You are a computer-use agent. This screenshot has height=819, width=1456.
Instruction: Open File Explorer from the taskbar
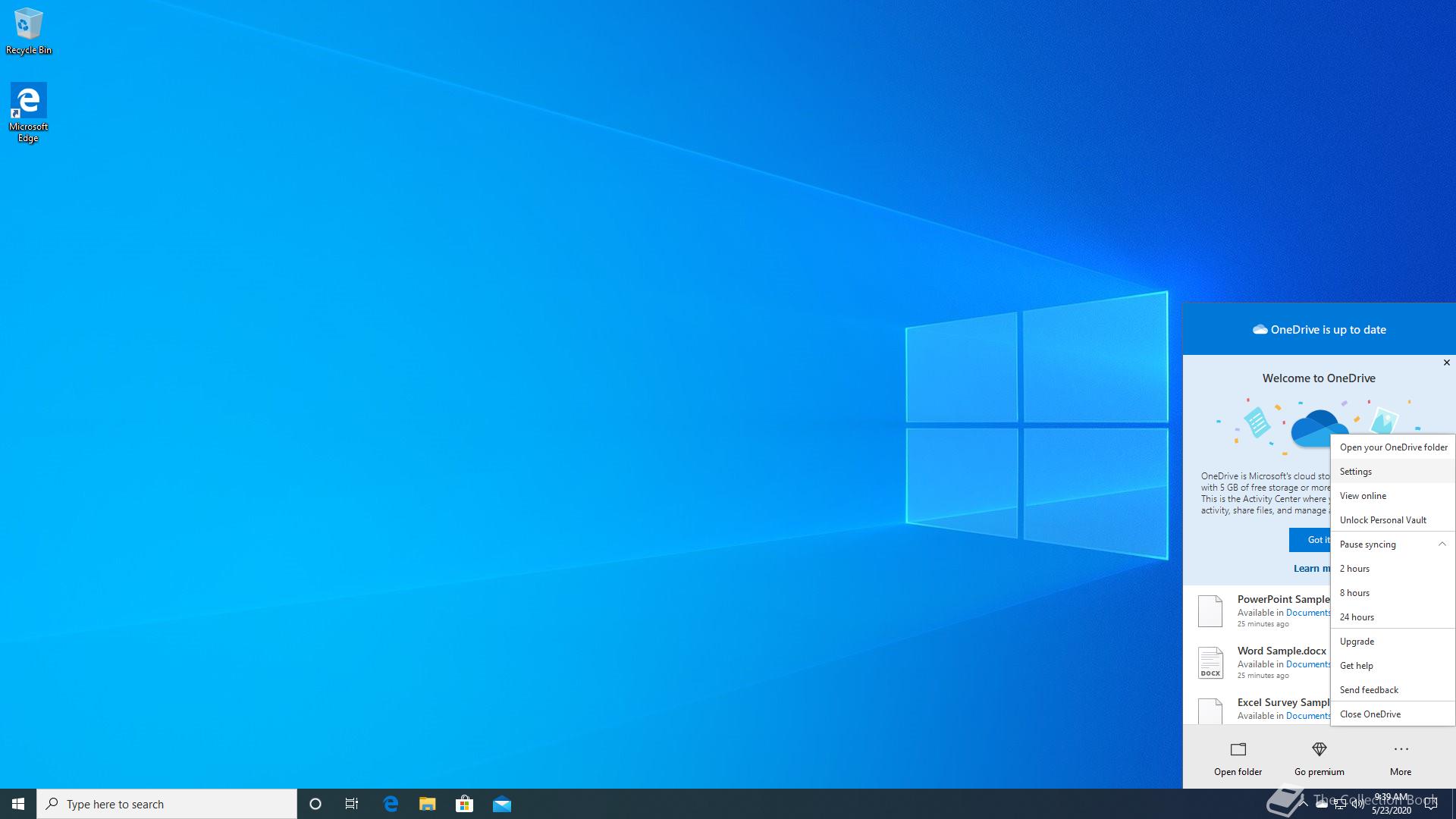point(427,804)
